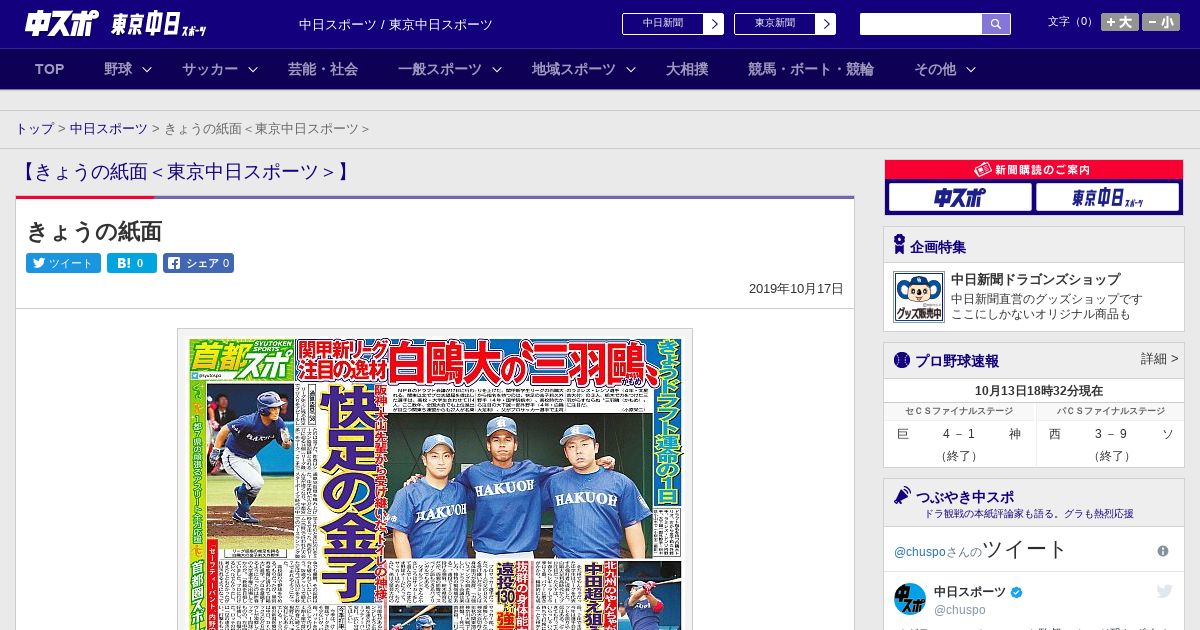This screenshot has height=630, width=1200.
Task: Click 中日スポーツ / 東京中日スポーツ header text
Action: [396, 25]
